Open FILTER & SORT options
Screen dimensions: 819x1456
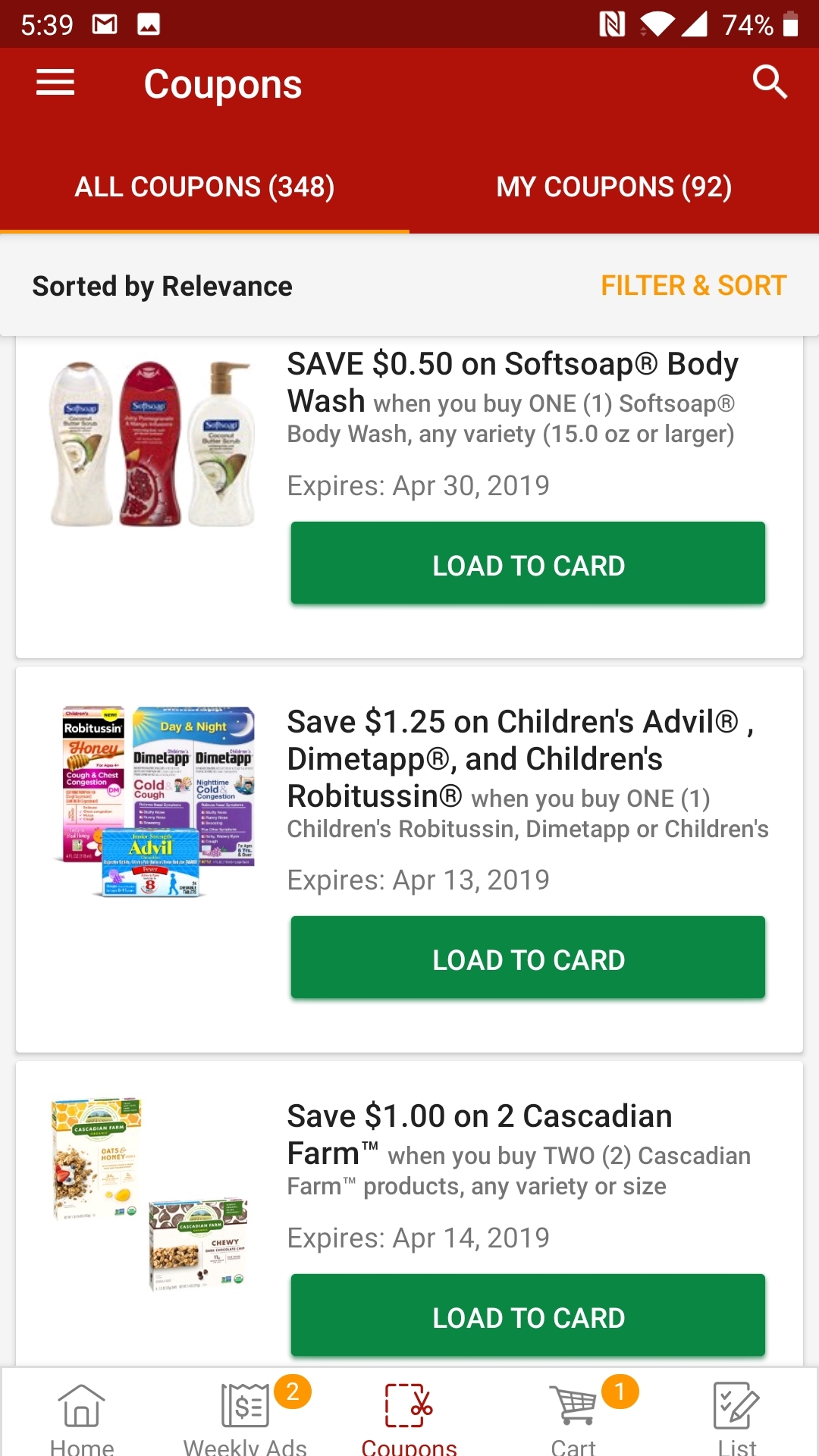click(x=693, y=286)
